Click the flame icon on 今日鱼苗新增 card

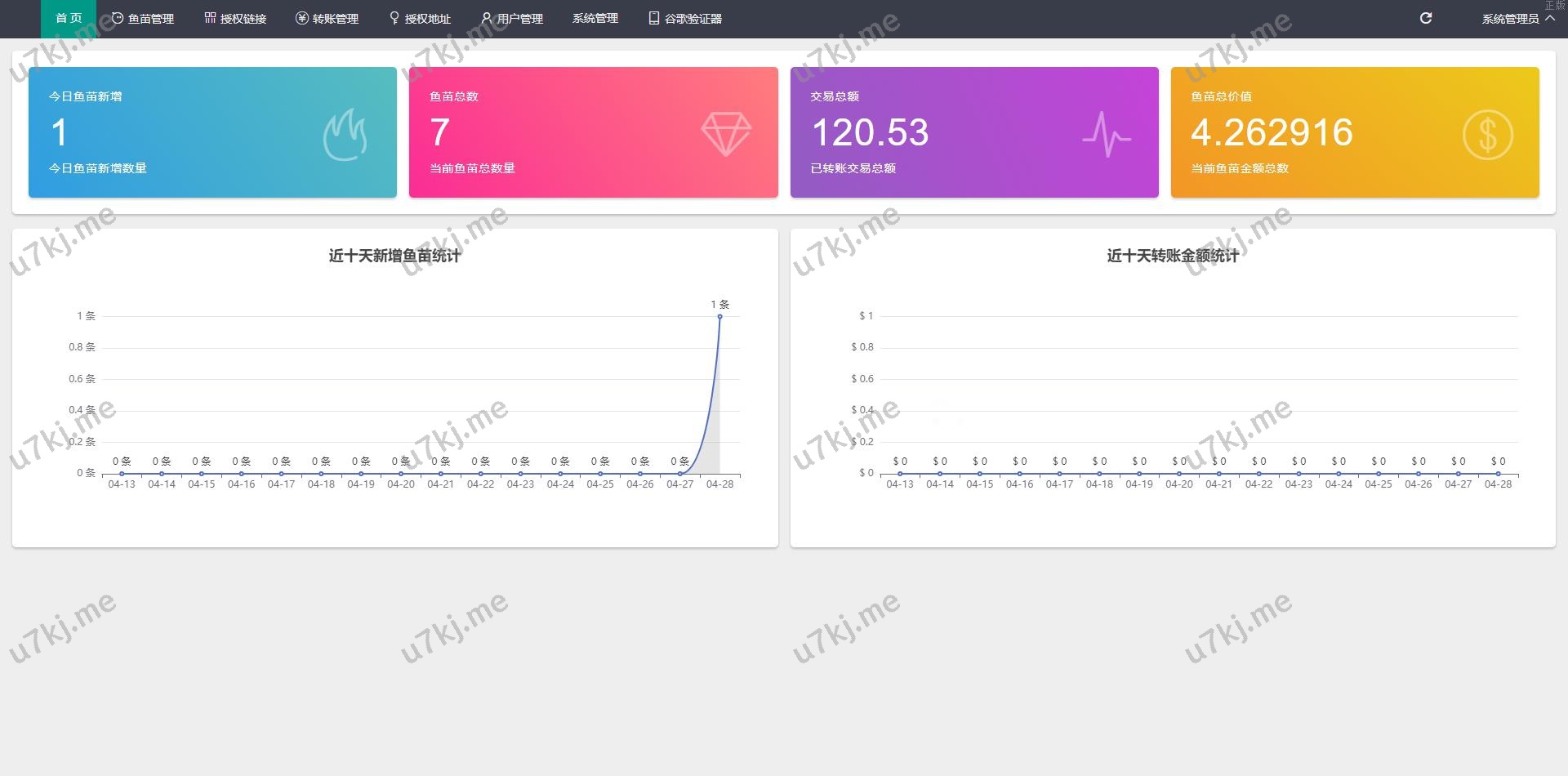point(345,135)
